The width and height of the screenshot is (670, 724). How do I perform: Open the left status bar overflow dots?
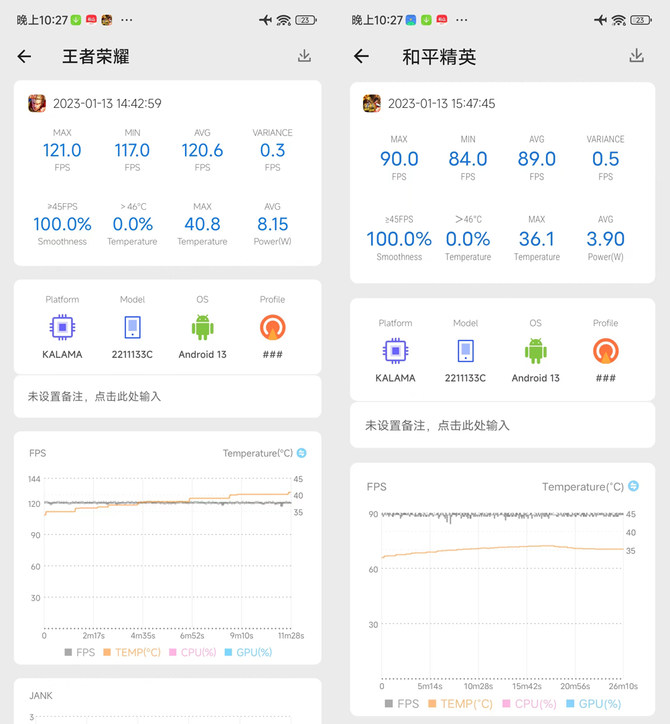pyautogui.click(x=127, y=20)
